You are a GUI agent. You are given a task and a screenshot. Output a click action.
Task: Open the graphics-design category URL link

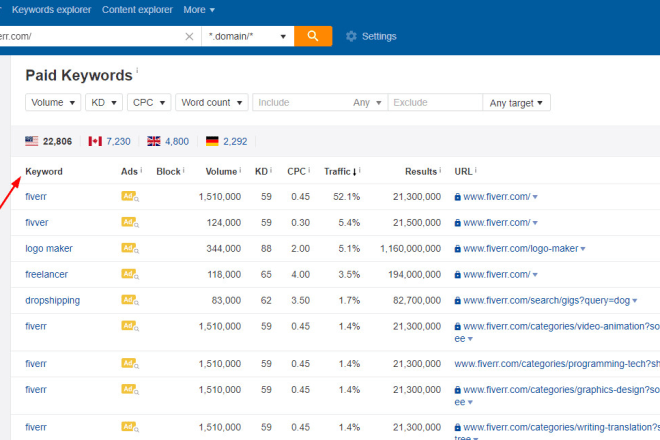561,389
